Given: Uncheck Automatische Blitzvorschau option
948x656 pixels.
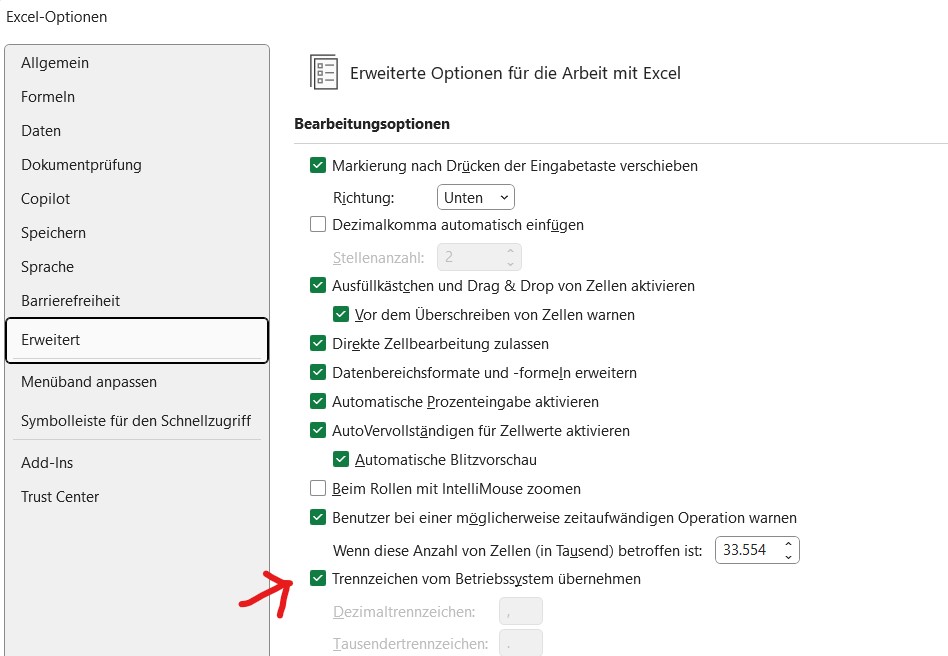Looking at the screenshot, I should pos(341,460).
